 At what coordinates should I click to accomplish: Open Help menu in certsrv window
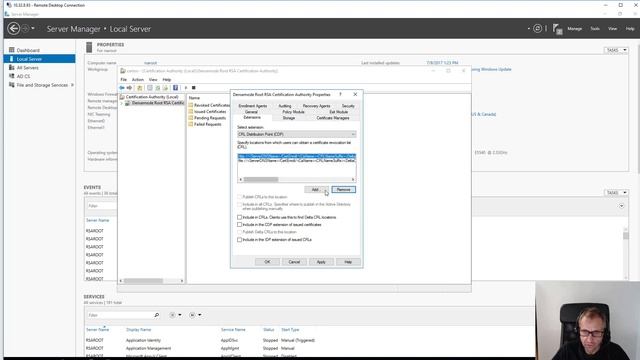[x=167, y=80]
